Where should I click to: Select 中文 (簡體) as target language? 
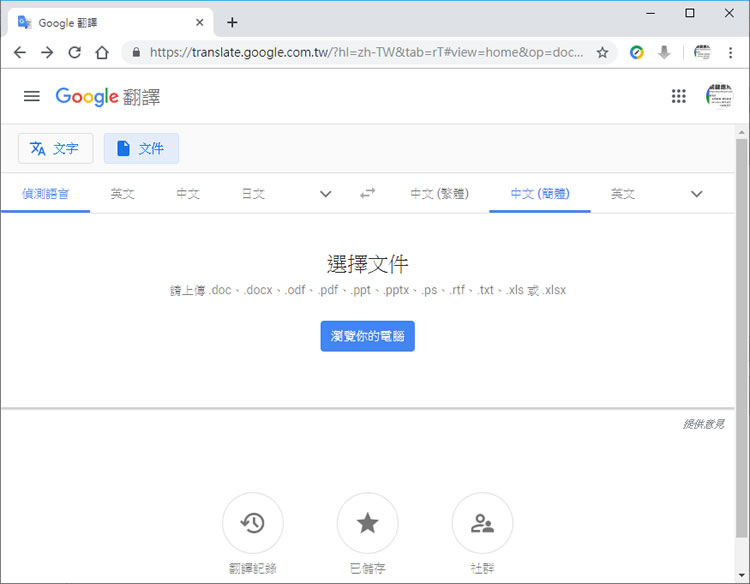point(540,194)
